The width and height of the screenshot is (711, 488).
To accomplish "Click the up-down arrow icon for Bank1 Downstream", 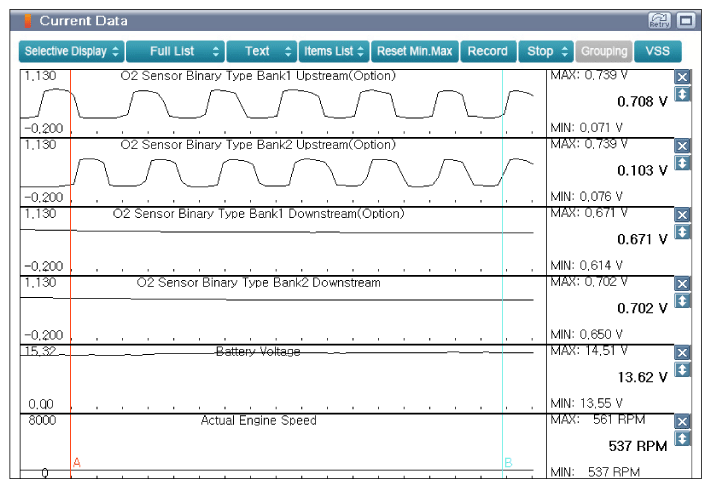I will [x=682, y=232].
